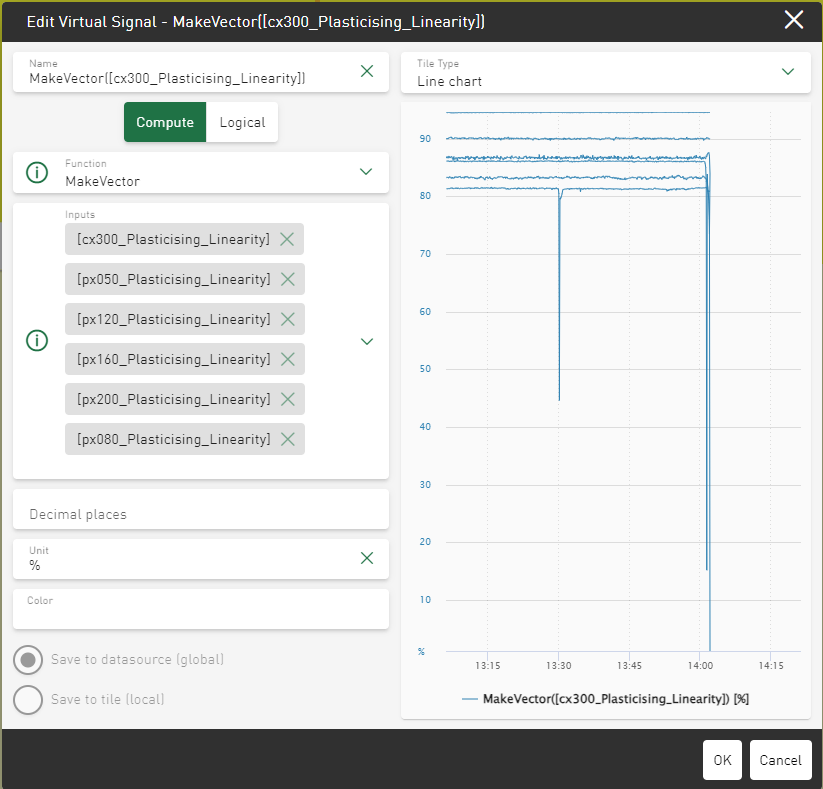
Task: Remove the px160_Plasticising_Linearity input chip
Action: [288, 359]
